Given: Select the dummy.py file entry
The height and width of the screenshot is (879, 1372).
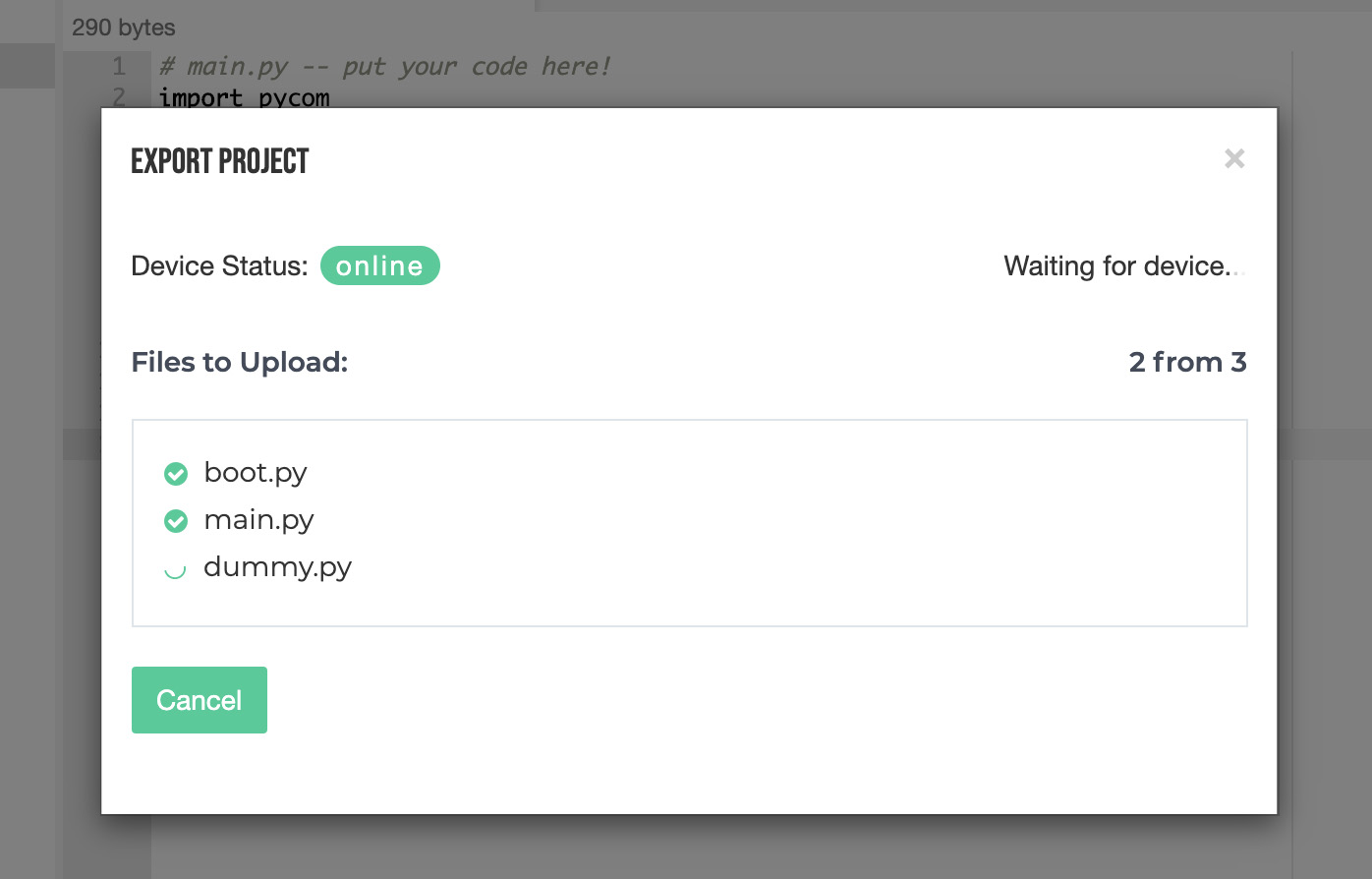Looking at the screenshot, I should click(277, 567).
